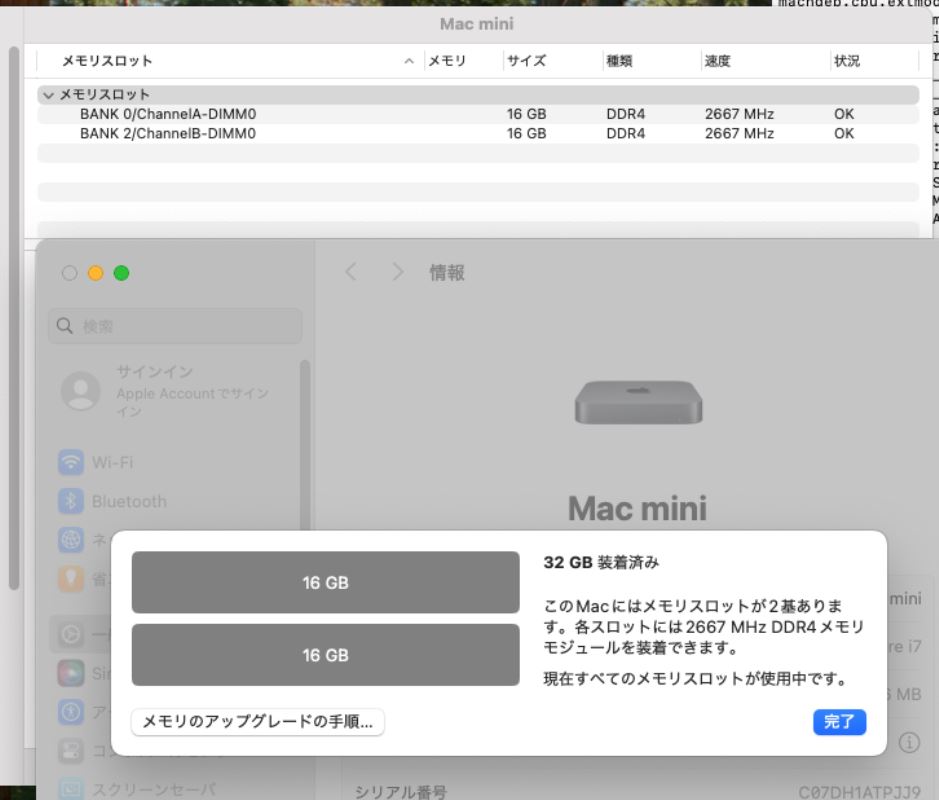Click the DDR4 type of BANK 0
Screen dimensions: 939x800
point(625,114)
